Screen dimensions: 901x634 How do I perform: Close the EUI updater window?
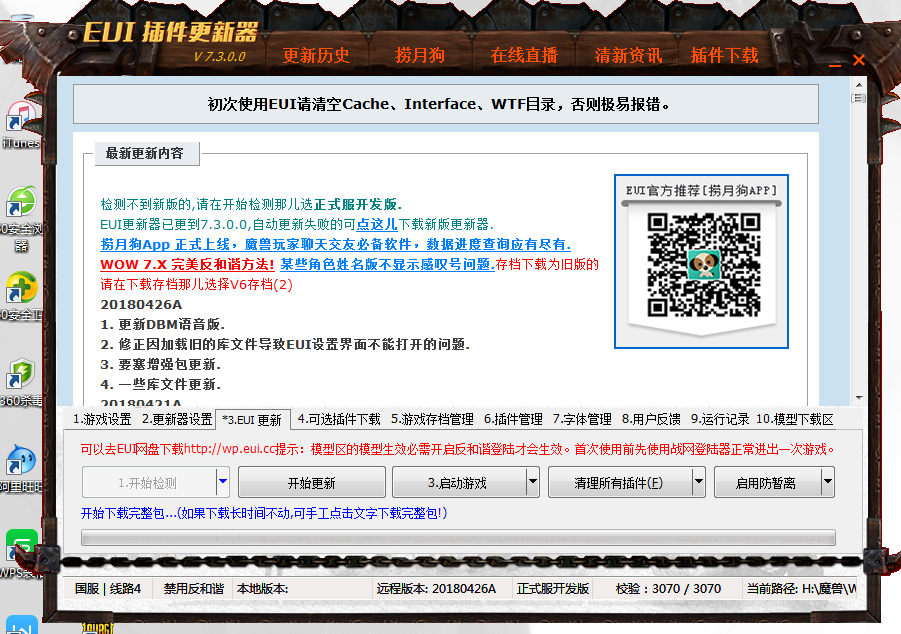(859, 60)
